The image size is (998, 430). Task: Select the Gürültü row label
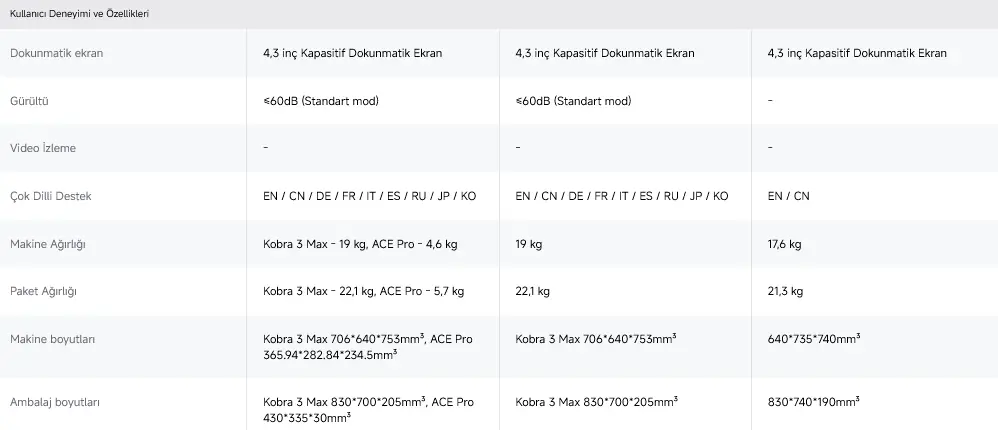point(29,101)
